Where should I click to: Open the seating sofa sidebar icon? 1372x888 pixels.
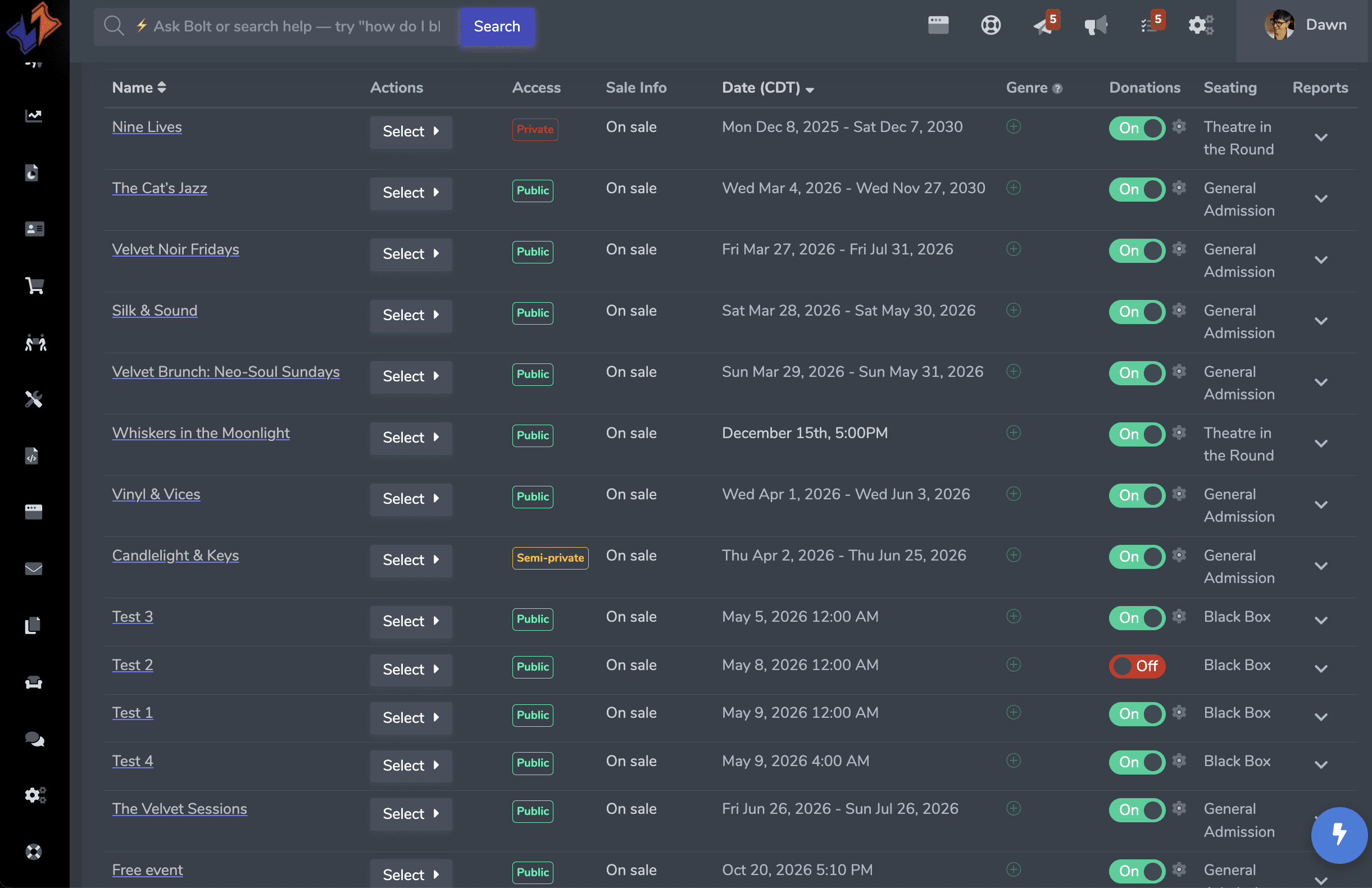(x=34, y=683)
